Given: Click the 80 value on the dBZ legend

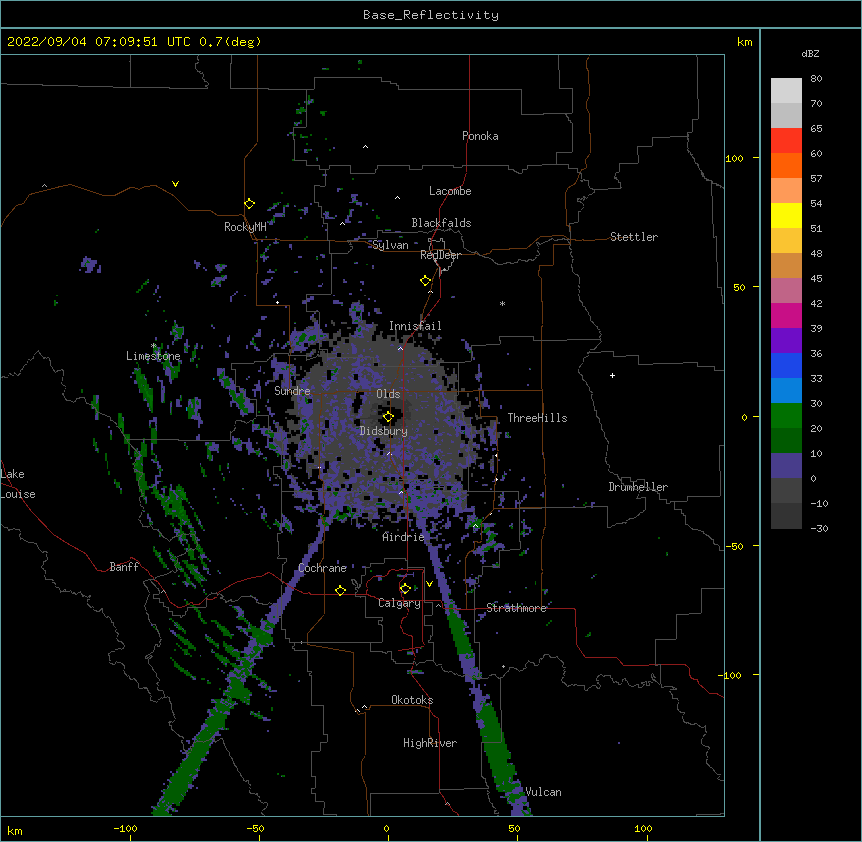Looking at the screenshot, I should [816, 79].
